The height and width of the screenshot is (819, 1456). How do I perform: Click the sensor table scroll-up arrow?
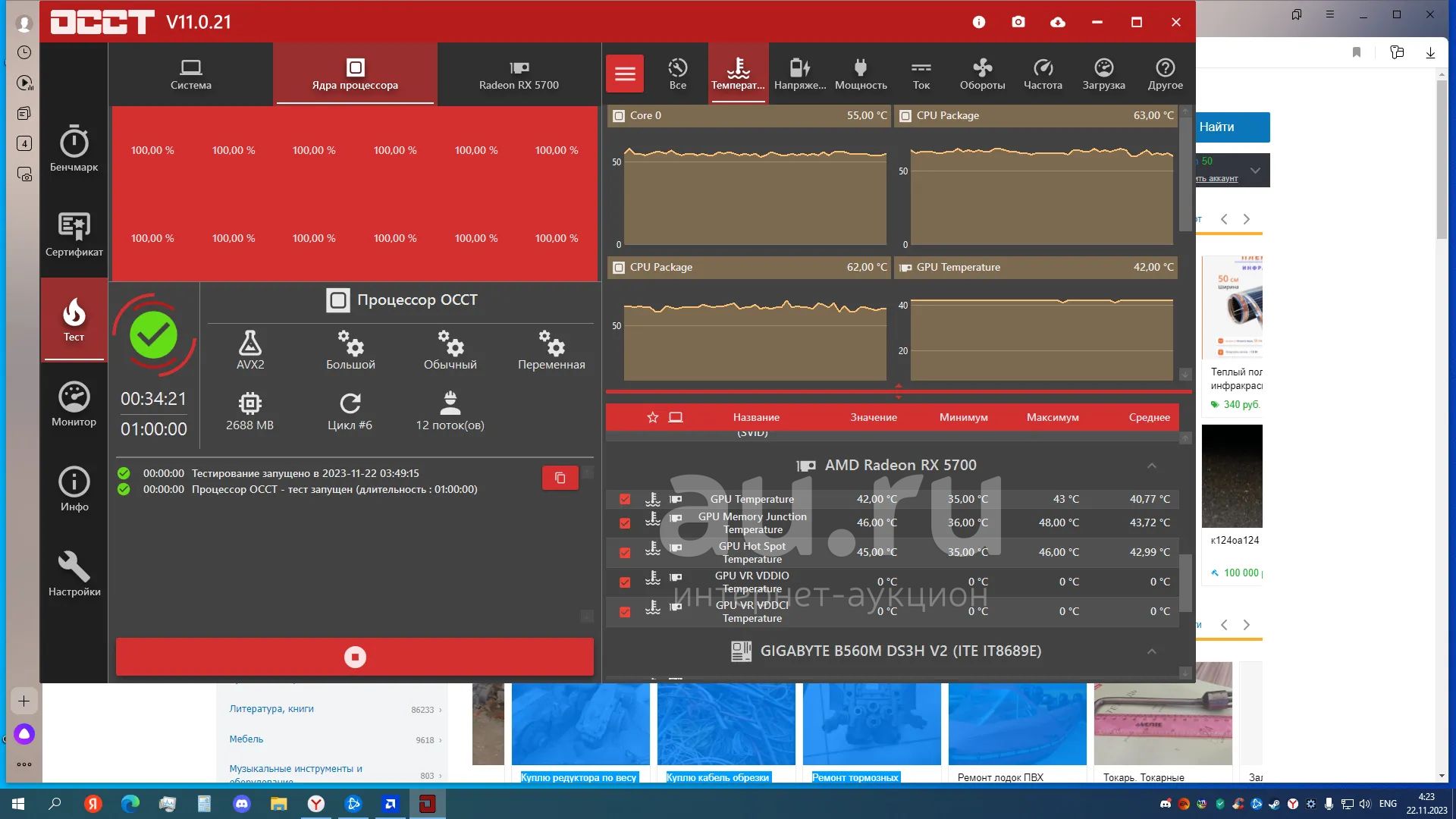(x=1185, y=438)
